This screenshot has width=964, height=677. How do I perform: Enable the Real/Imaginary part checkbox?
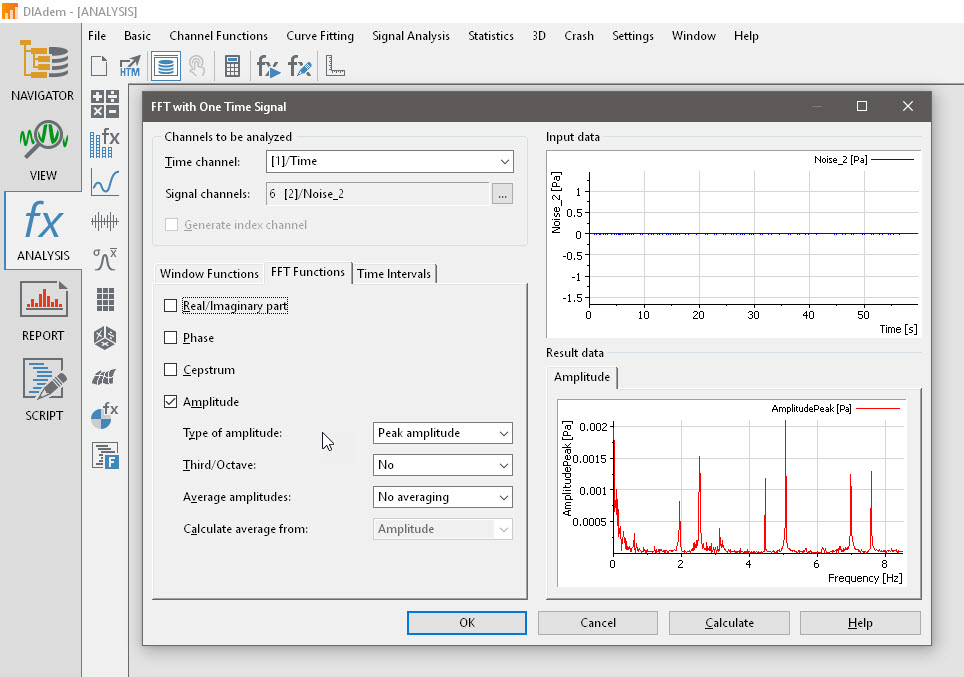[x=171, y=306]
